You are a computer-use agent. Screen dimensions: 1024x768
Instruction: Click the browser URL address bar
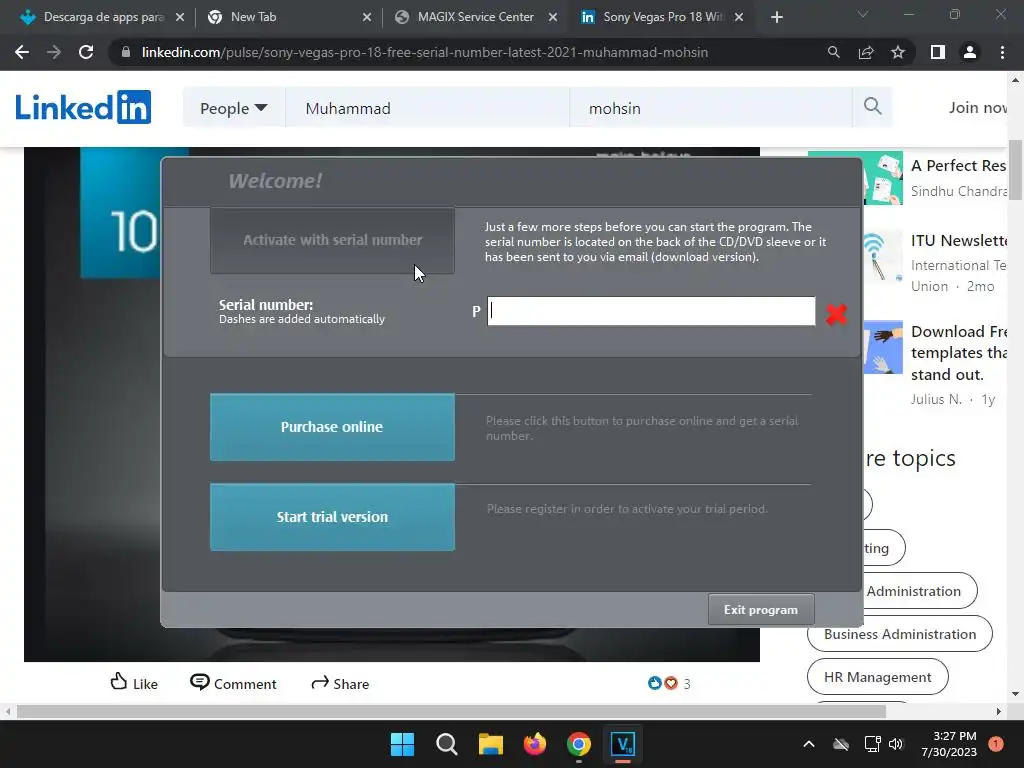(x=424, y=52)
